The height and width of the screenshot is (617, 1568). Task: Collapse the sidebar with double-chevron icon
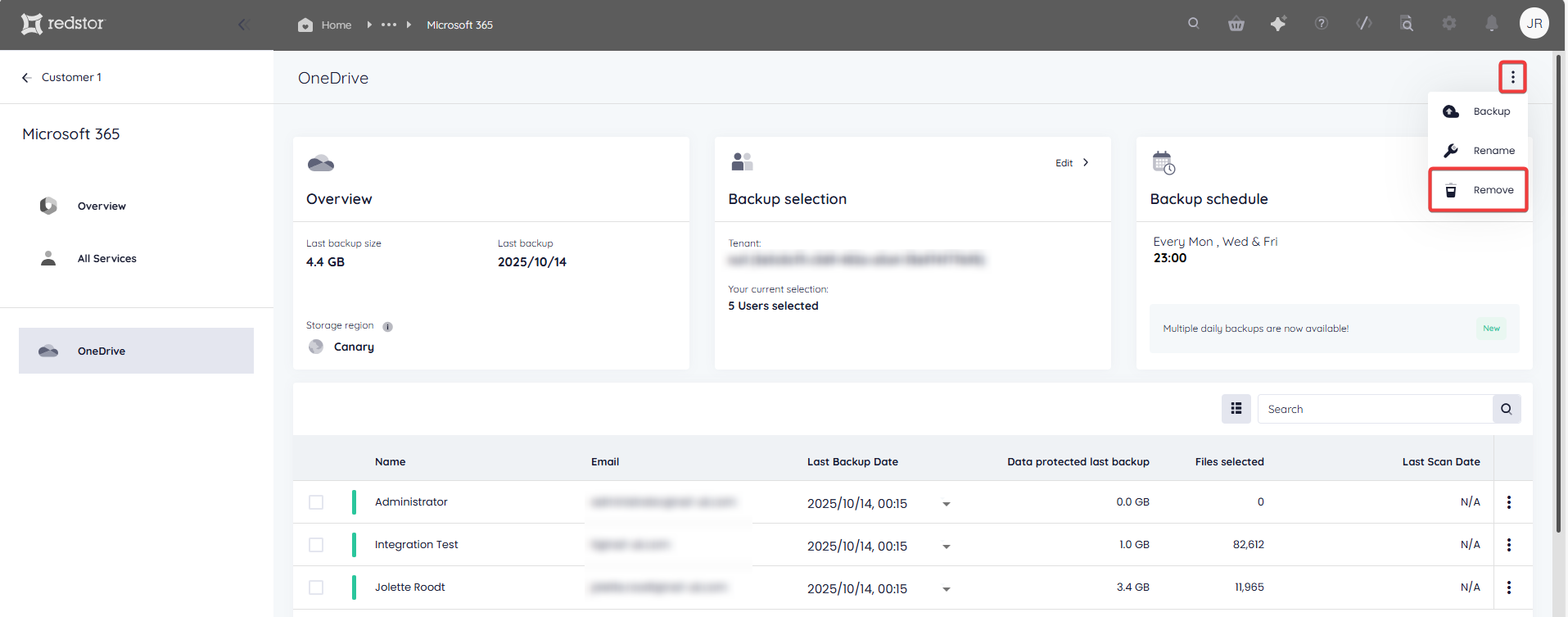(x=243, y=25)
